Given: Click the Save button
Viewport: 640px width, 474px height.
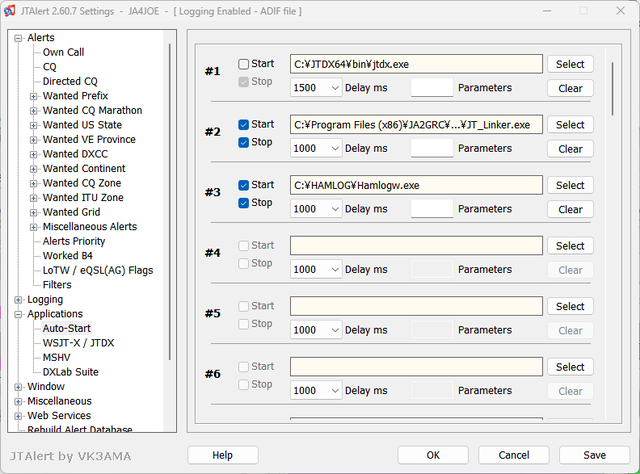Looking at the screenshot, I should pos(594,455).
